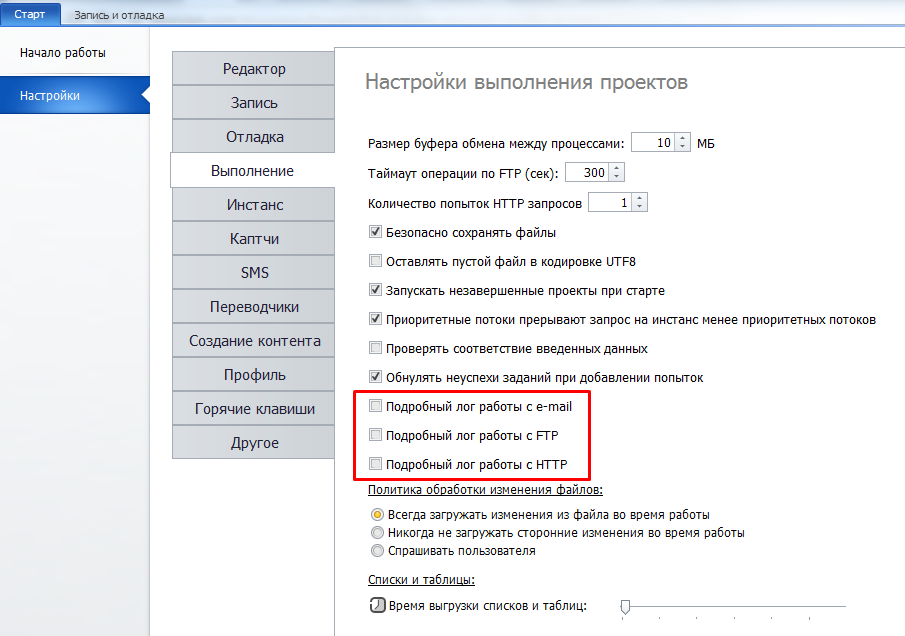Increase exchange buffer size value
This screenshot has height=636, width=905.
point(683,138)
